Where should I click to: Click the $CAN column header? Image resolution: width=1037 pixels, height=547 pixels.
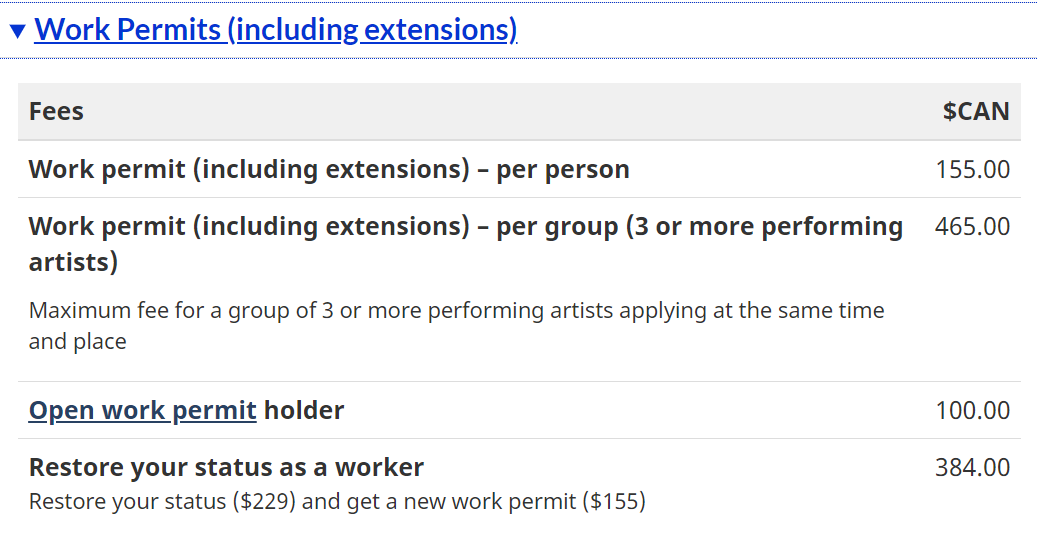tap(976, 111)
